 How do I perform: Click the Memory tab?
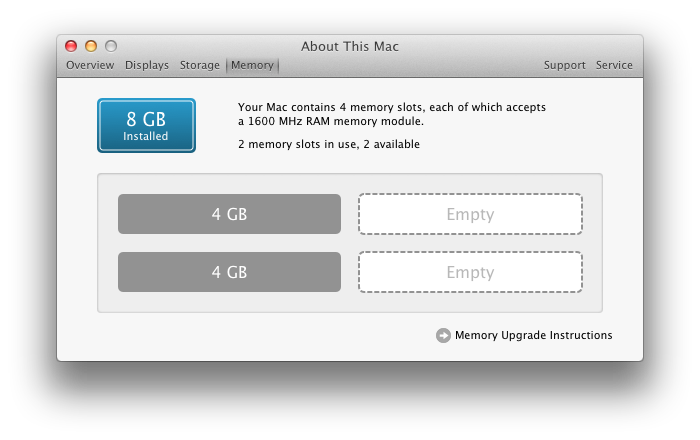[252, 65]
